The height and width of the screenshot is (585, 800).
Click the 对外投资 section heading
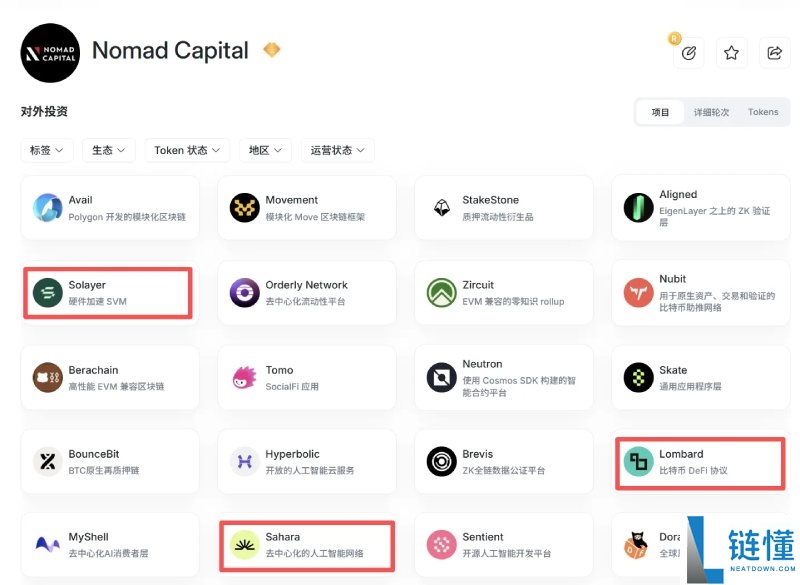pos(44,111)
